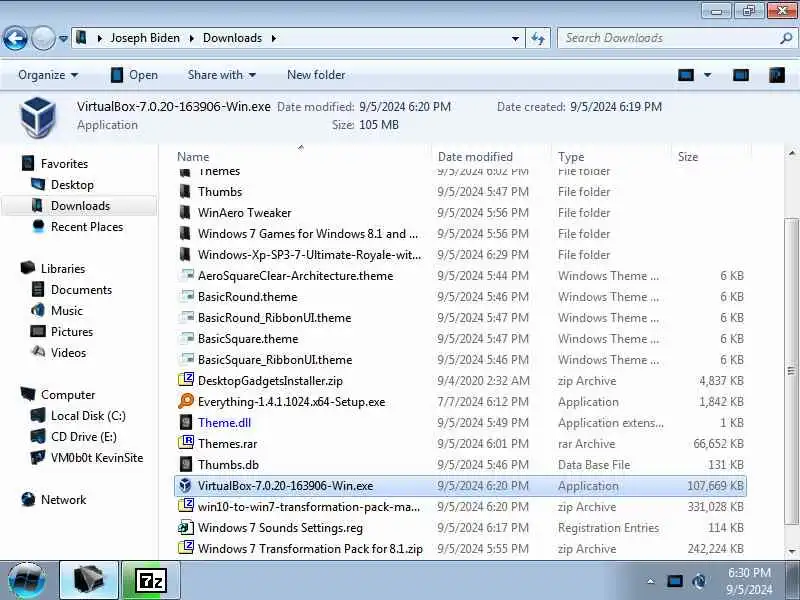The width and height of the screenshot is (800, 600).
Task: Click the Back navigation arrow
Action: pyautogui.click(x=15, y=38)
